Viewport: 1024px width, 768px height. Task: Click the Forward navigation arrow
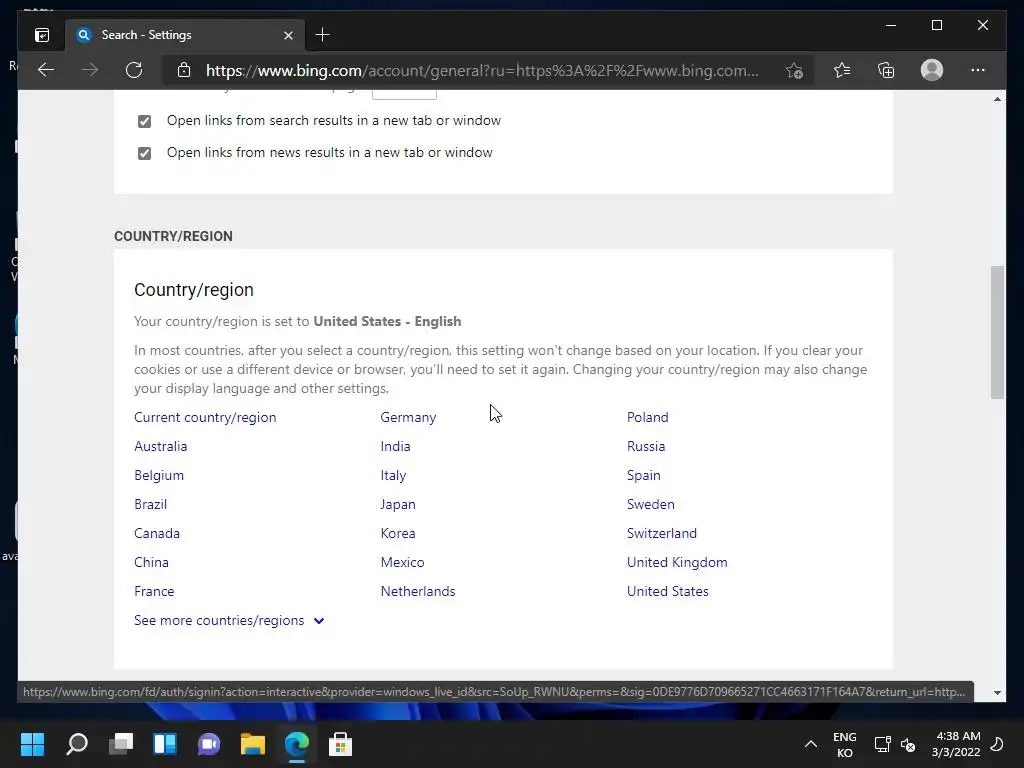(x=89, y=70)
